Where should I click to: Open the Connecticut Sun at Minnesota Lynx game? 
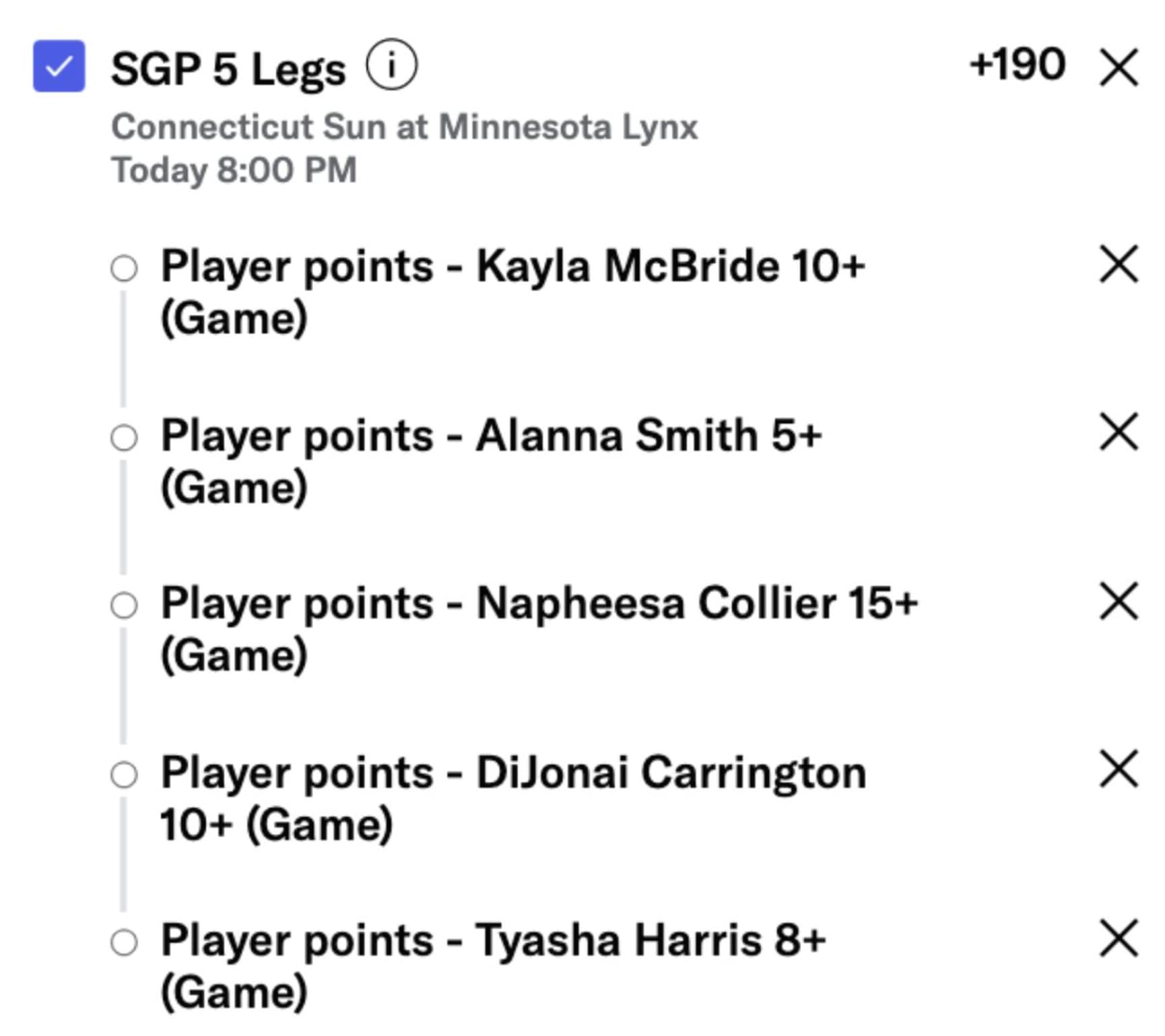(x=404, y=127)
